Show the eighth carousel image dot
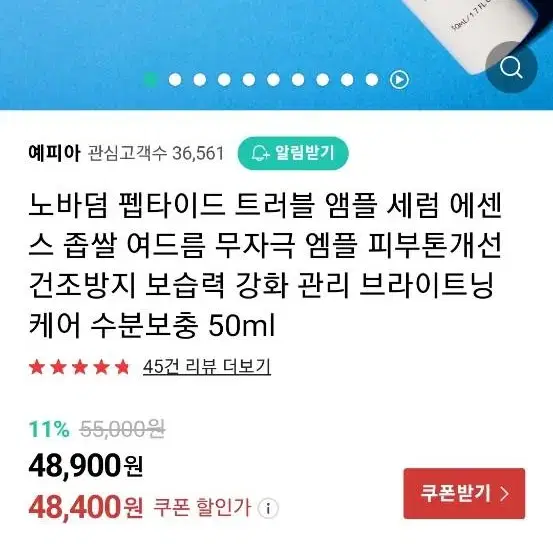 pyautogui.click(x=322, y=80)
